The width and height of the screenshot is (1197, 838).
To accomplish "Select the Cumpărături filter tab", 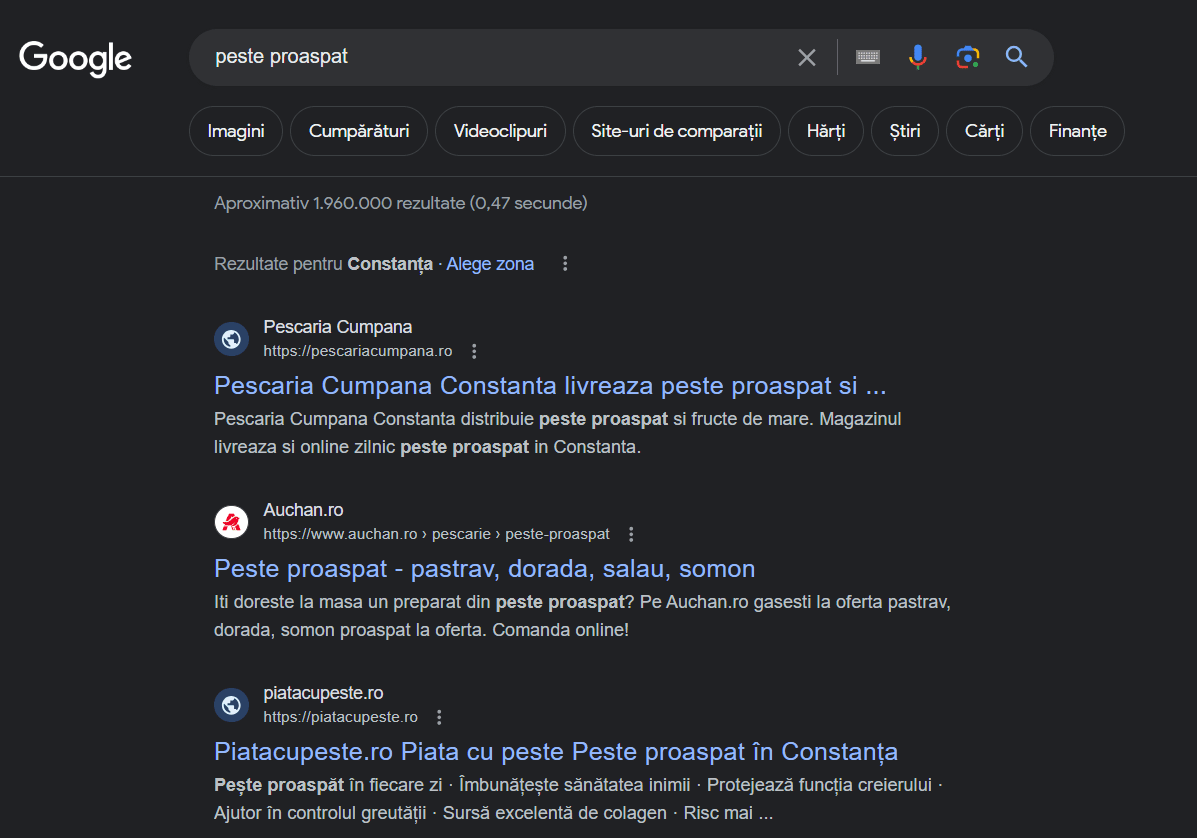I will (x=359, y=131).
